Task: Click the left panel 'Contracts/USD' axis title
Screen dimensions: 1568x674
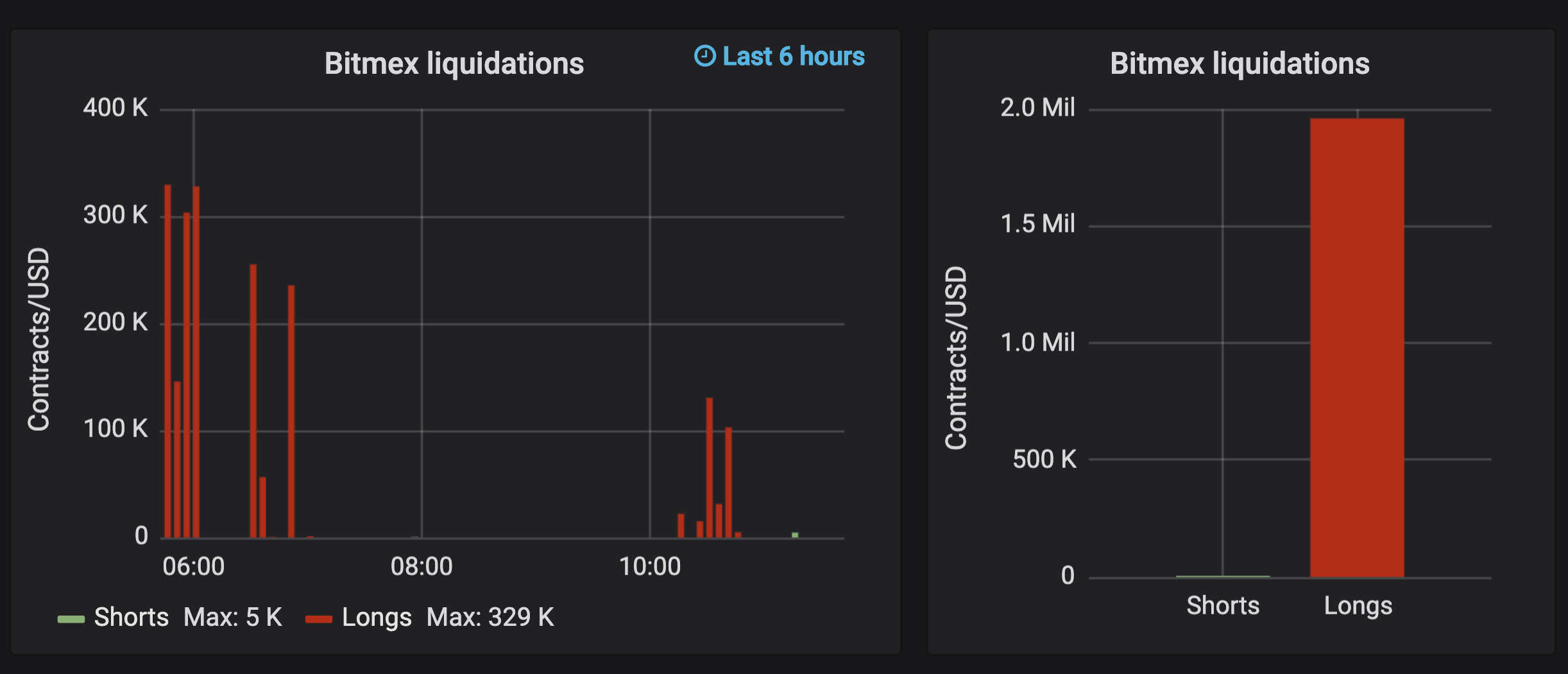Action: point(38,339)
